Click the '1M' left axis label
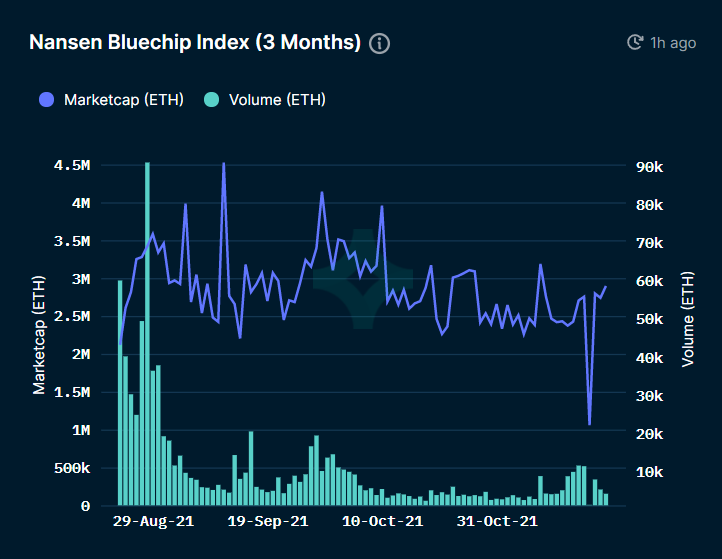Viewport: 722px width, 559px height. click(81, 431)
